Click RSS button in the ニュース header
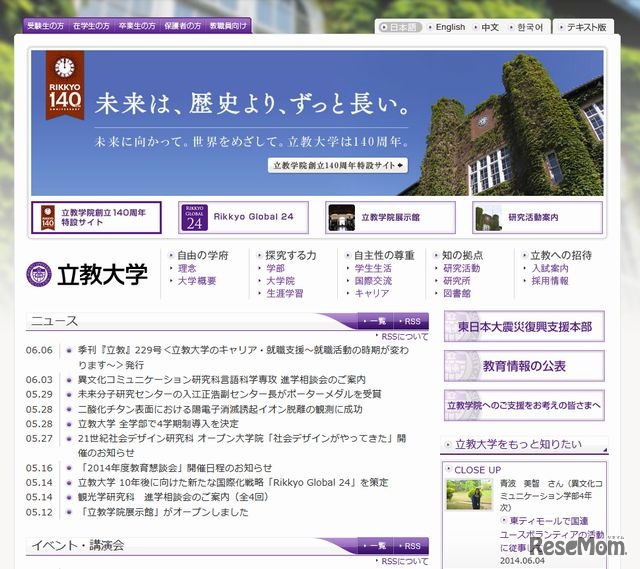This screenshot has width=640, height=569. point(411,321)
